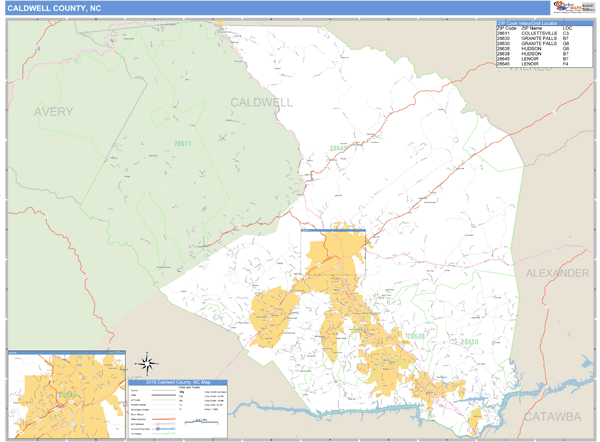600x442 pixels.
Task: Click the Caldwell County, NC title bar
Action: (61, 8)
